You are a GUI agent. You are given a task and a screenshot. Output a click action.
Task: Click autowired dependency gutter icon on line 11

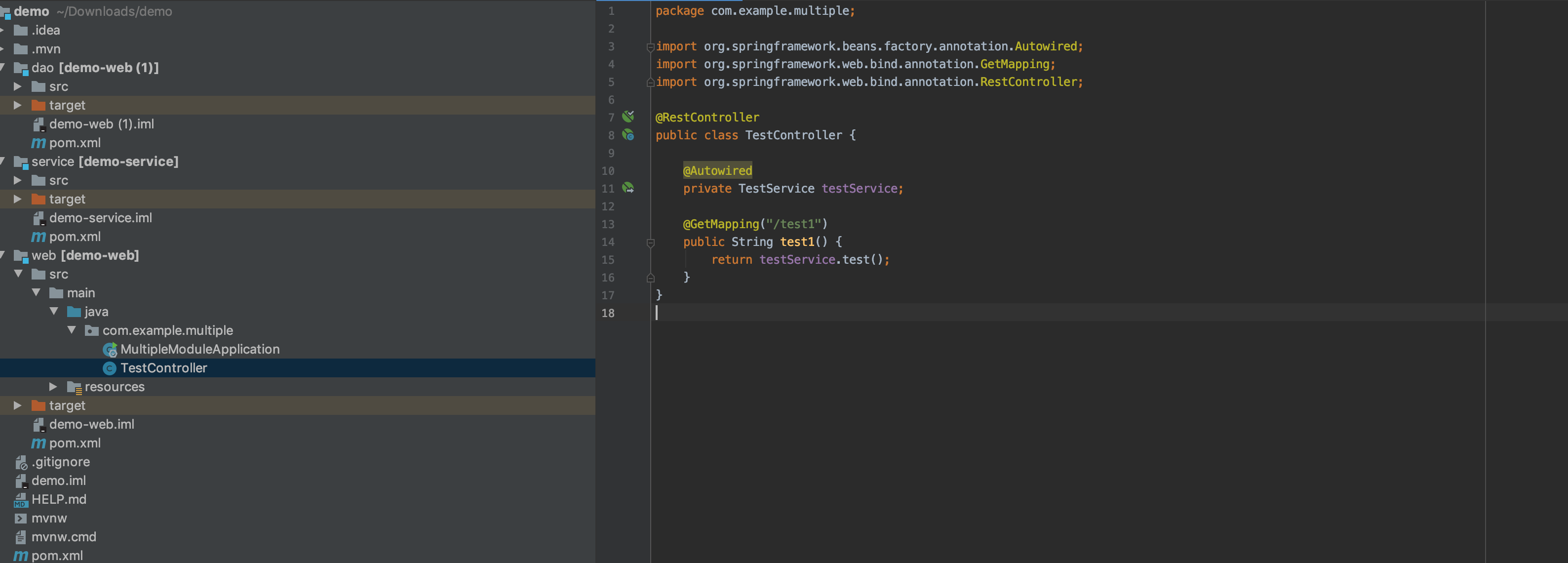click(x=627, y=188)
